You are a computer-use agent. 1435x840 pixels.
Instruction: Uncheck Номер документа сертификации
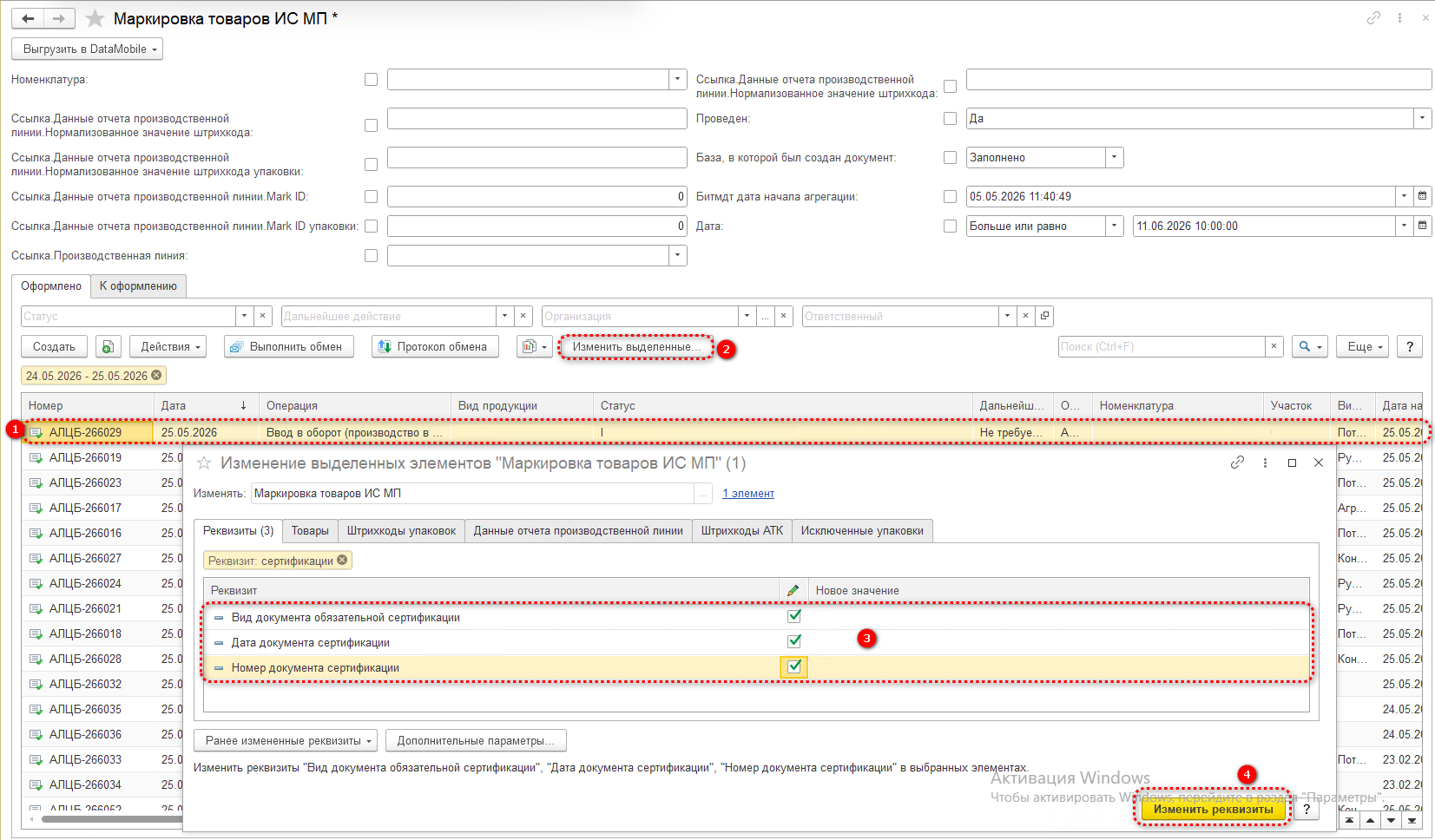tap(793, 666)
